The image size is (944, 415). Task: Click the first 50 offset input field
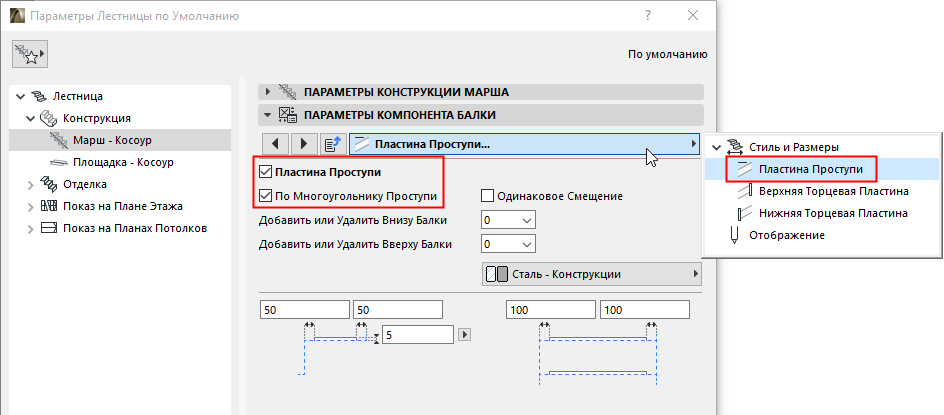(x=305, y=310)
